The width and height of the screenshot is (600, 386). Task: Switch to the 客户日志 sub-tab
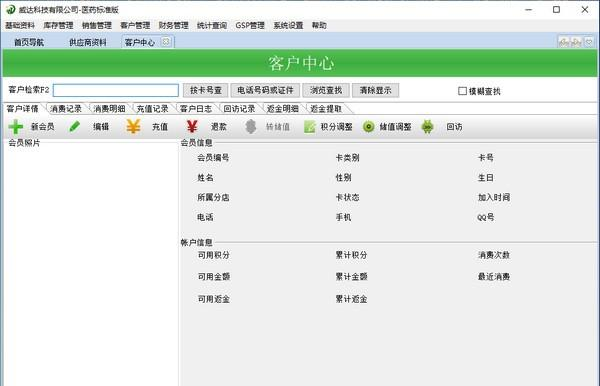pyautogui.click(x=196, y=109)
